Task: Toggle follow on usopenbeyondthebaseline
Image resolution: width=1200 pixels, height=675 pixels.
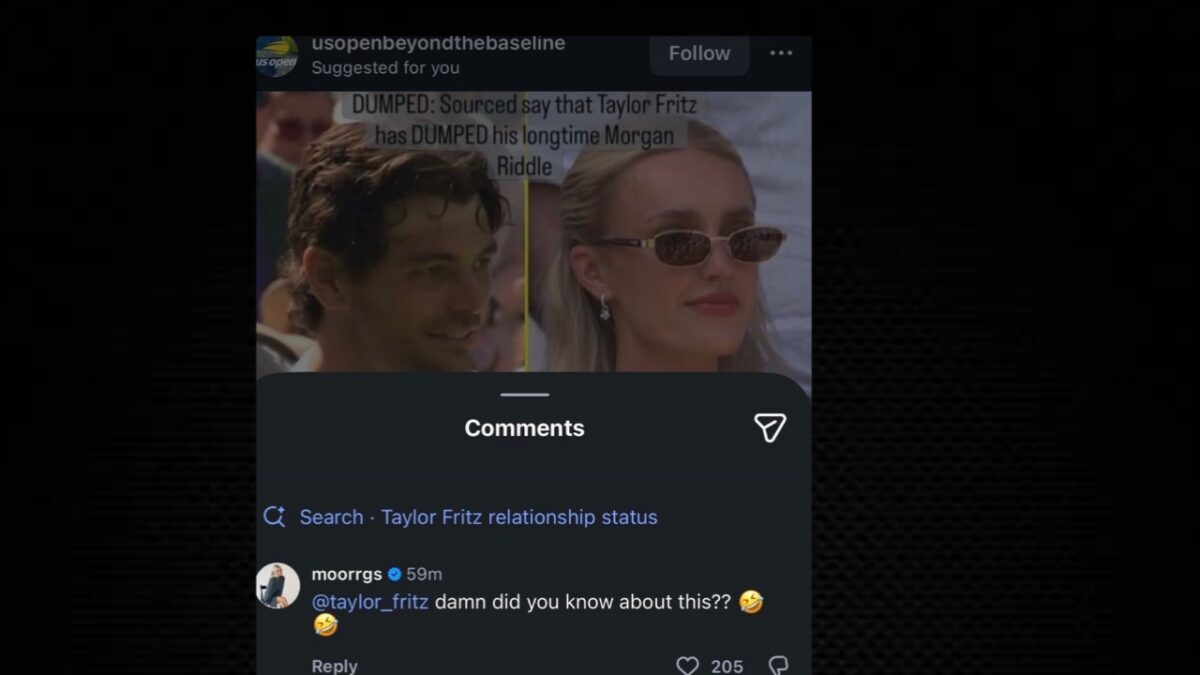Action: (699, 53)
